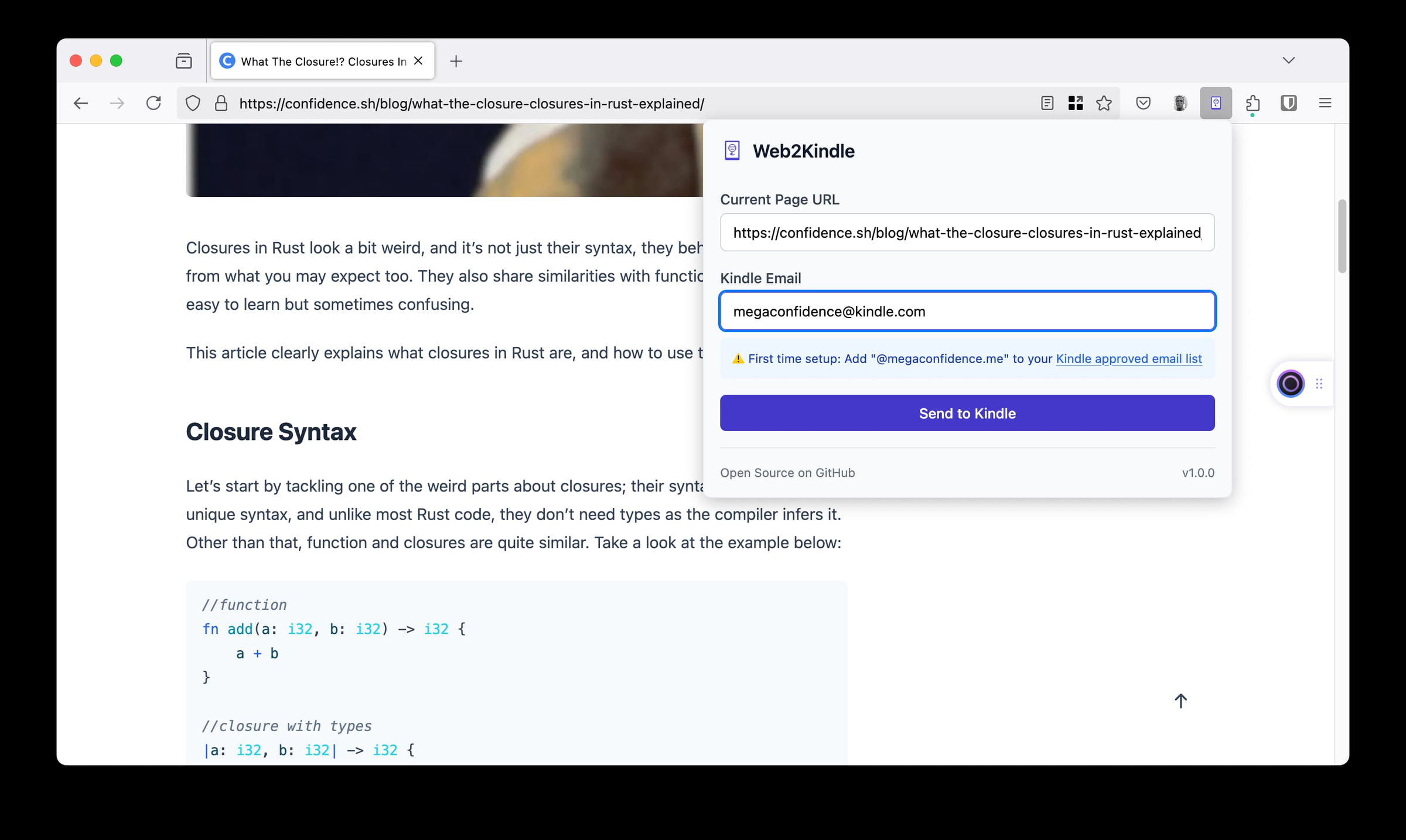Bookmark this page with star icon
This screenshot has height=840, width=1406.
(x=1104, y=104)
